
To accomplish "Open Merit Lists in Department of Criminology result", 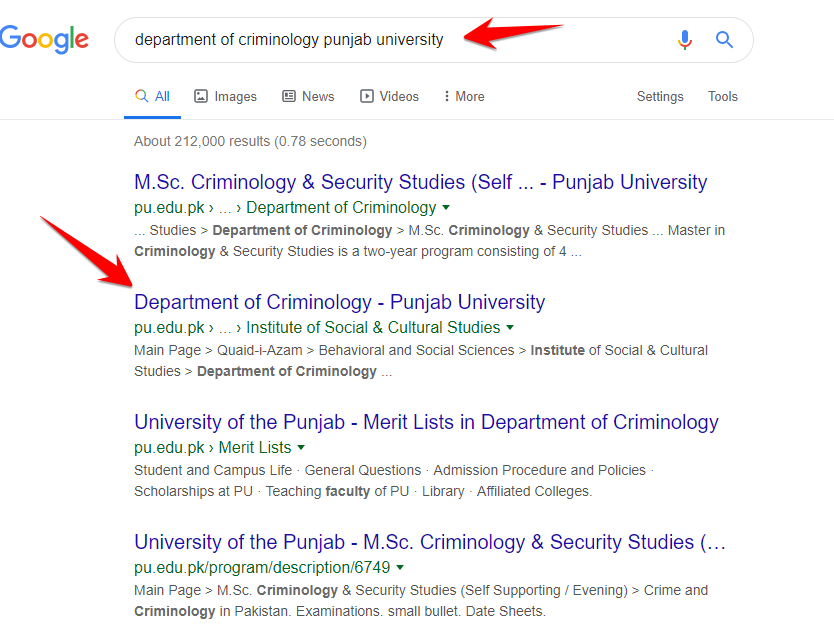I will (426, 422).
